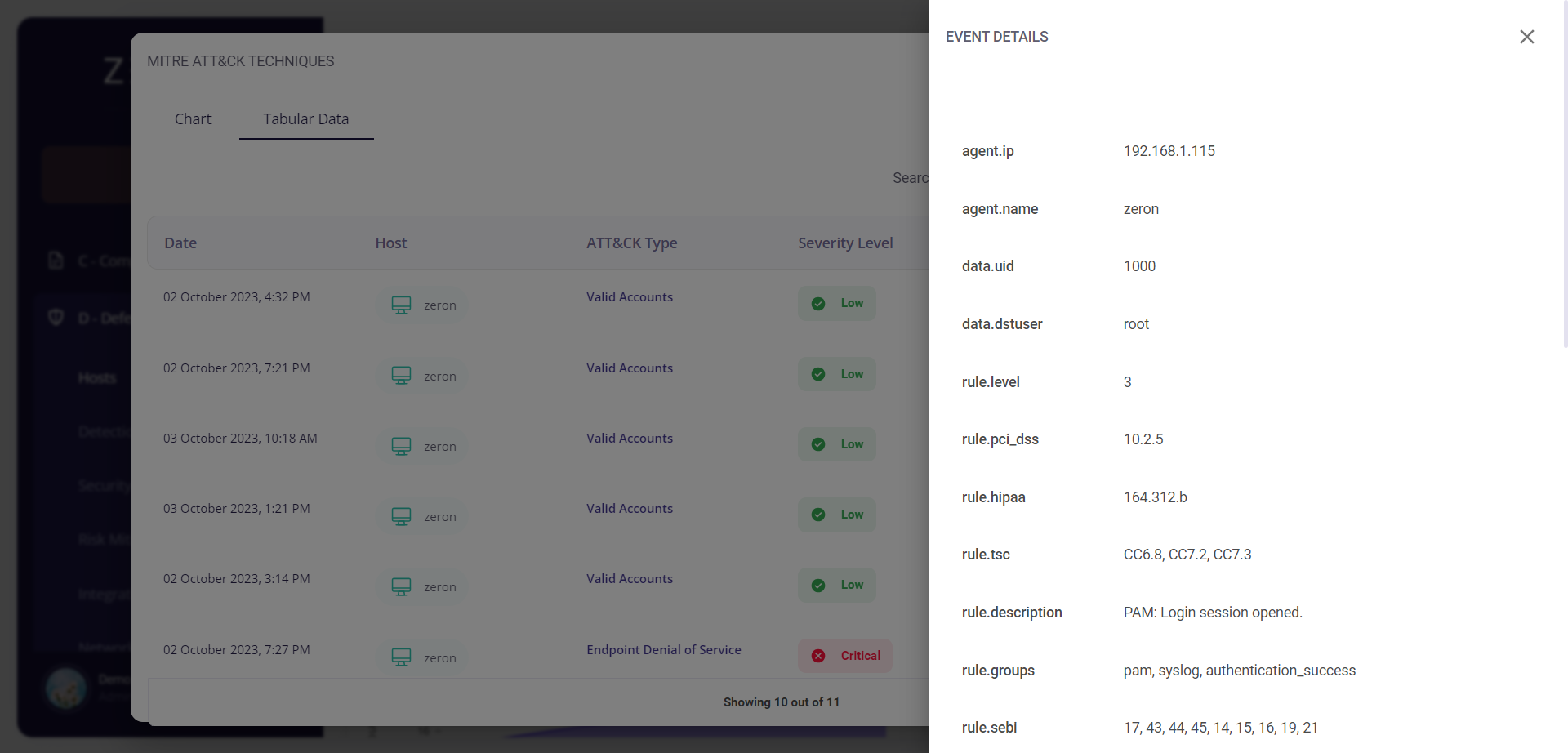Click Low severity badge in 7:21 PM row
Viewport: 1568px width, 753px height.
pos(837,374)
